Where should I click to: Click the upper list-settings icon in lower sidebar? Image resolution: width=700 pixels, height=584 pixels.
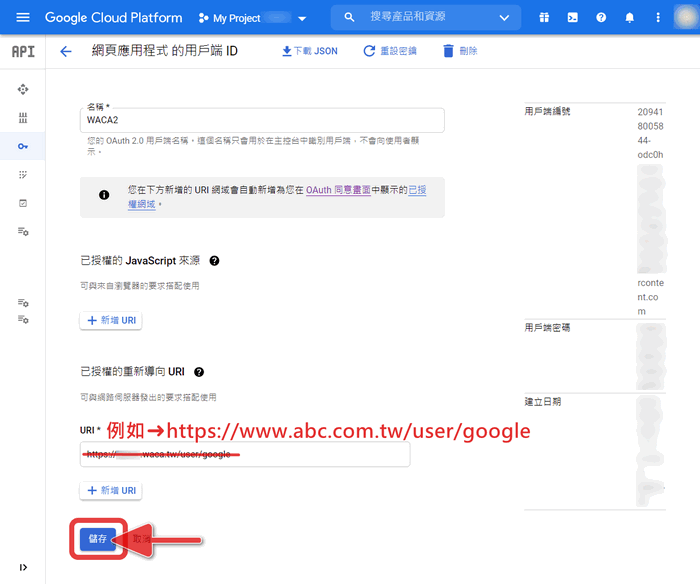tap(23, 303)
